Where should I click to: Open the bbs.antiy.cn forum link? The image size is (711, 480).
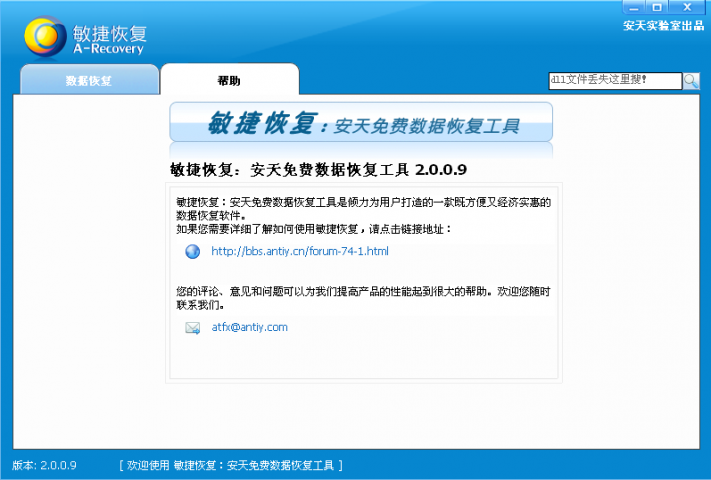pyautogui.click(x=300, y=251)
